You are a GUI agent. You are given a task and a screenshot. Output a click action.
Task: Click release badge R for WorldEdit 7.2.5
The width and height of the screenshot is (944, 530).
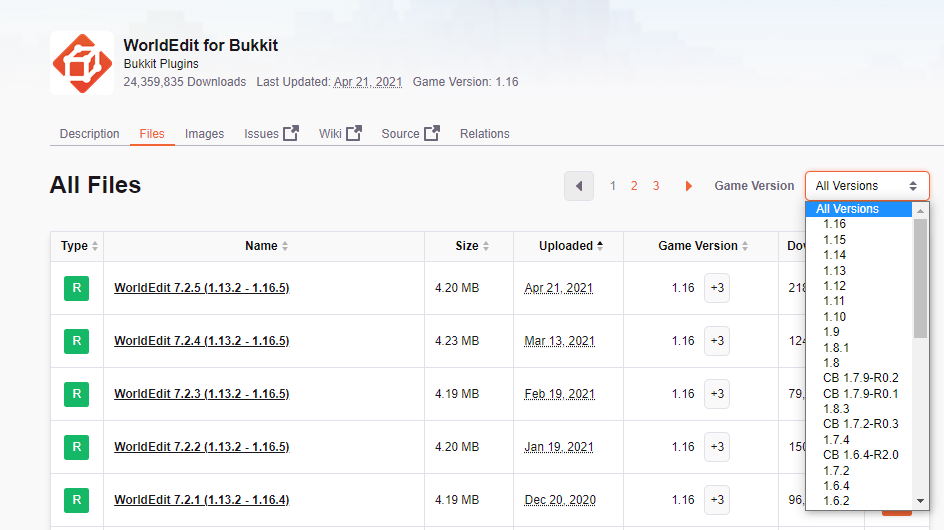point(76,288)
